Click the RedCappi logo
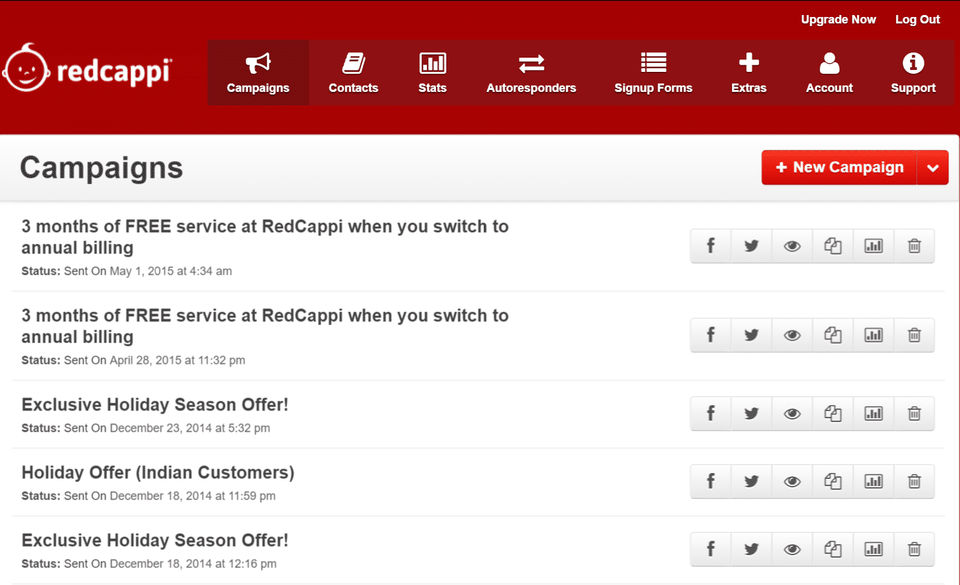Viewport: 960px width, 585px height. (88, 70)
